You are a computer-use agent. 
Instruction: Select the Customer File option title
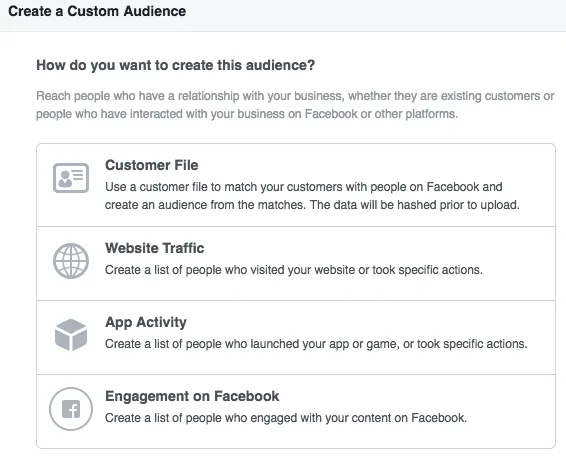[152, 165]
